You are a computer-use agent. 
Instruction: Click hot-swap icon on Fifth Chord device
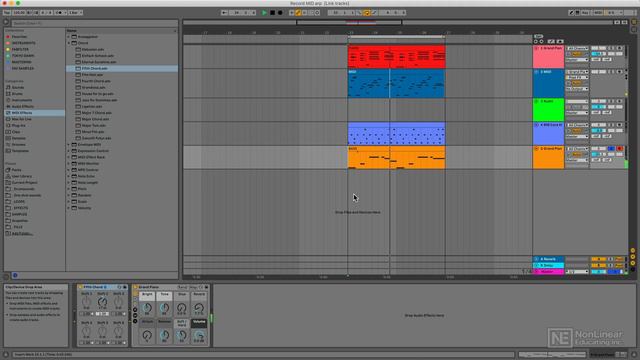click(x=119, y=287)
